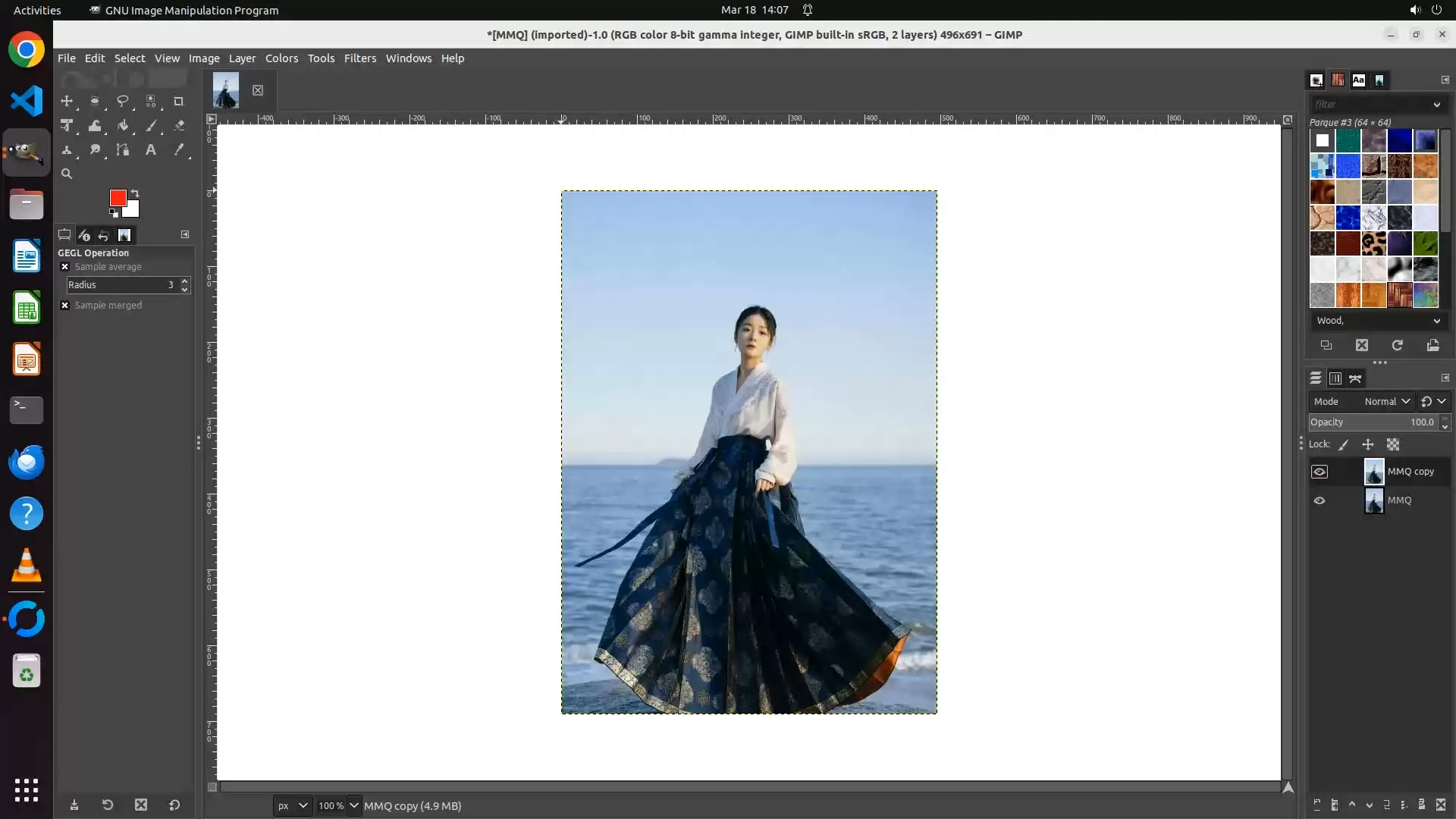The image size is (1456, 819).
Task: Open the Filters menu
Action: coord(359,58)
